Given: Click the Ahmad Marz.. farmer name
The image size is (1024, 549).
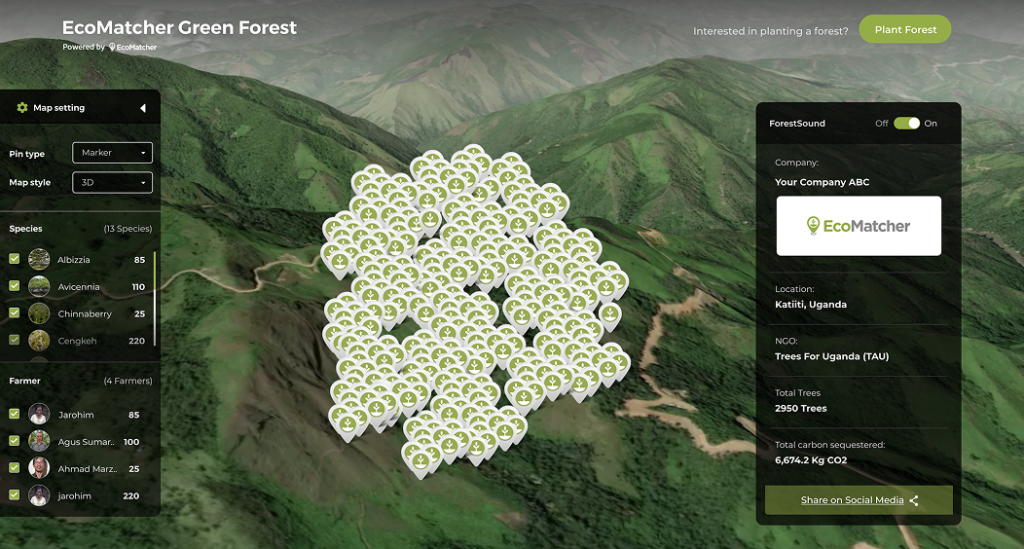Looking at the screenshot, I should coord(88,469).
